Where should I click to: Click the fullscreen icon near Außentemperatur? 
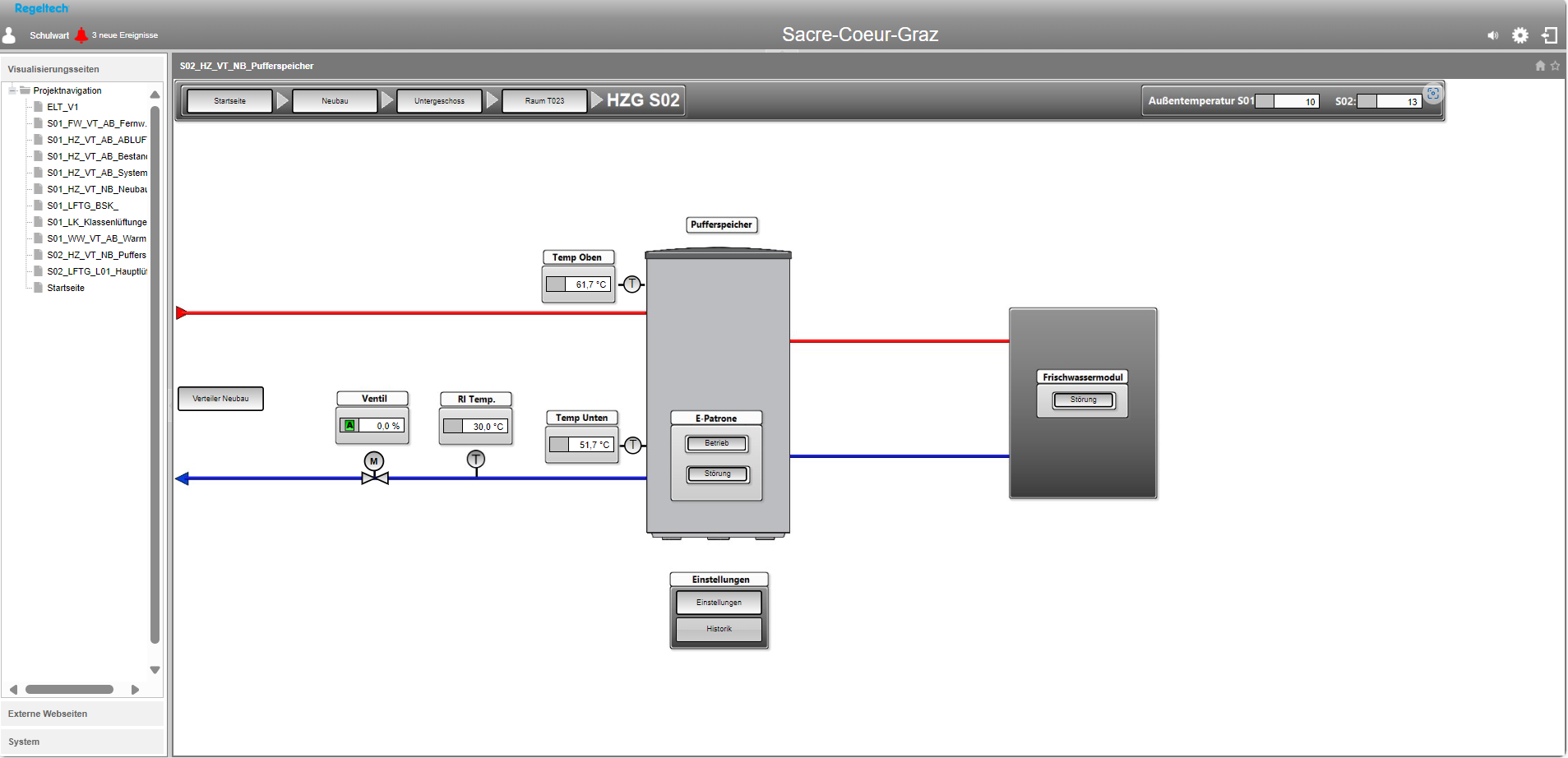pos(1433,94)
